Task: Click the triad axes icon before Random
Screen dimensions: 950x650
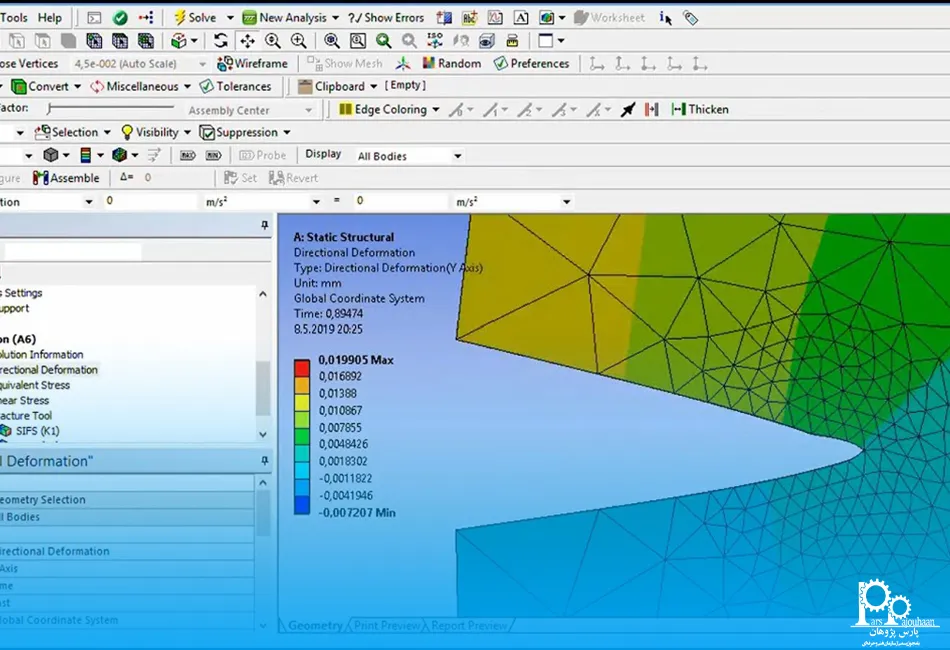Action: click(403, 64)
